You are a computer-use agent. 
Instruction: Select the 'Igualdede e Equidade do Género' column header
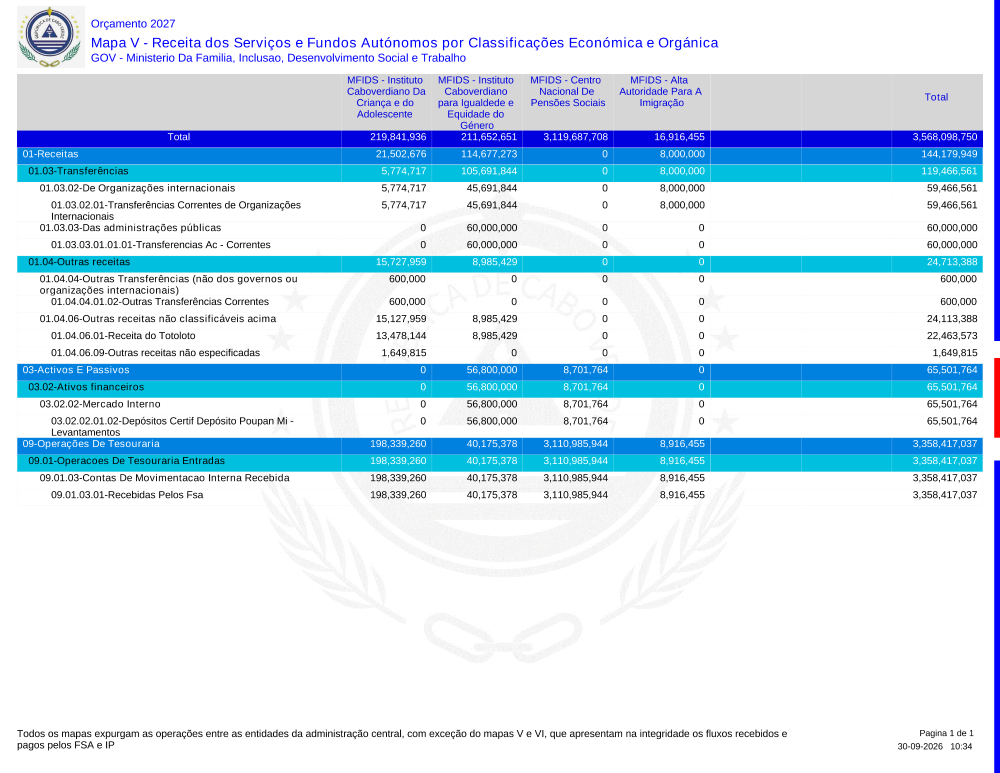pyautogui.click(x=476, y=103)
